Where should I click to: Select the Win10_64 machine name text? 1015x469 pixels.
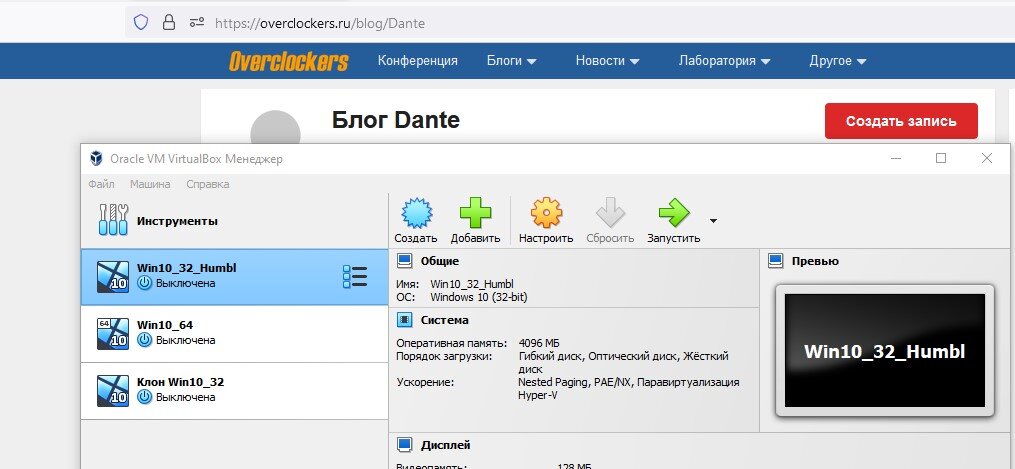pos(165,325)
